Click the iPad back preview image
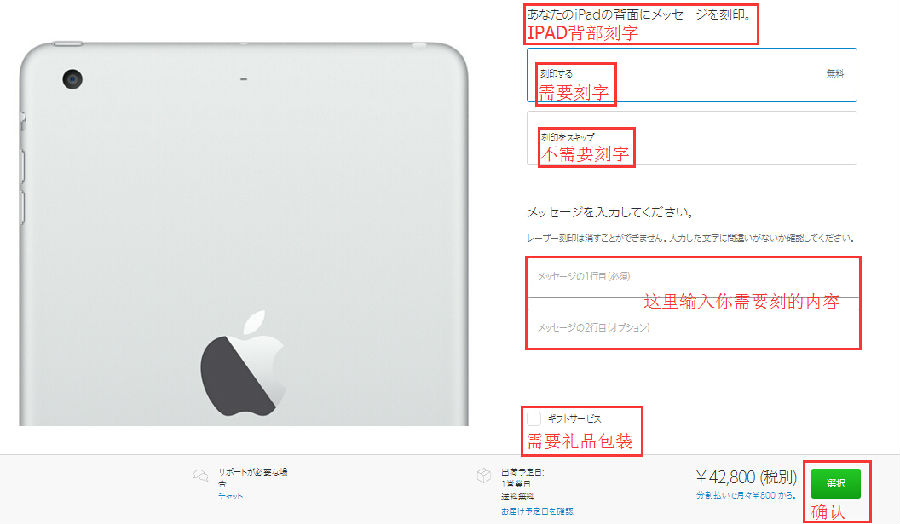The height and width of the screenshot is (524, 900). [x=244, y=234]
